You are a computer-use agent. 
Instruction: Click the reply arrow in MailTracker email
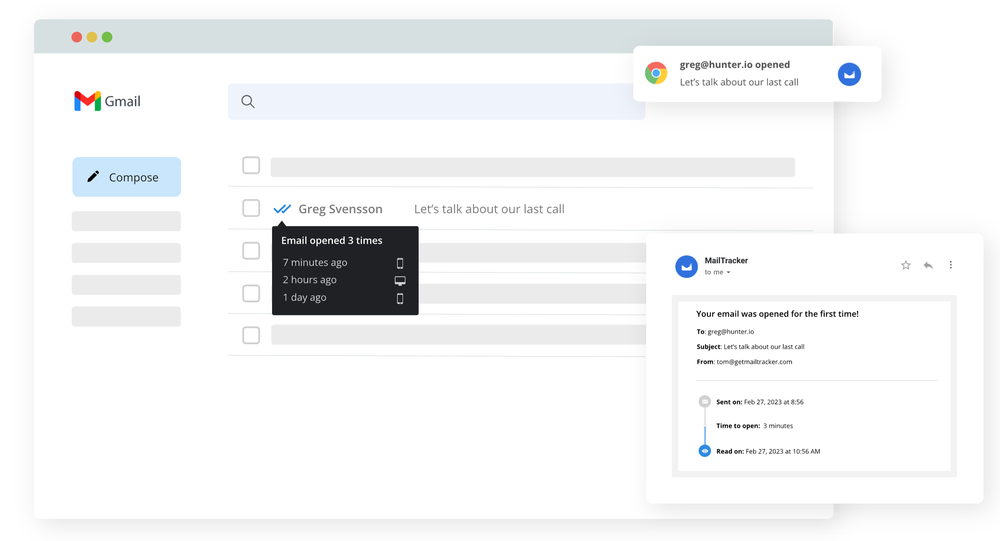coord(928,265)
